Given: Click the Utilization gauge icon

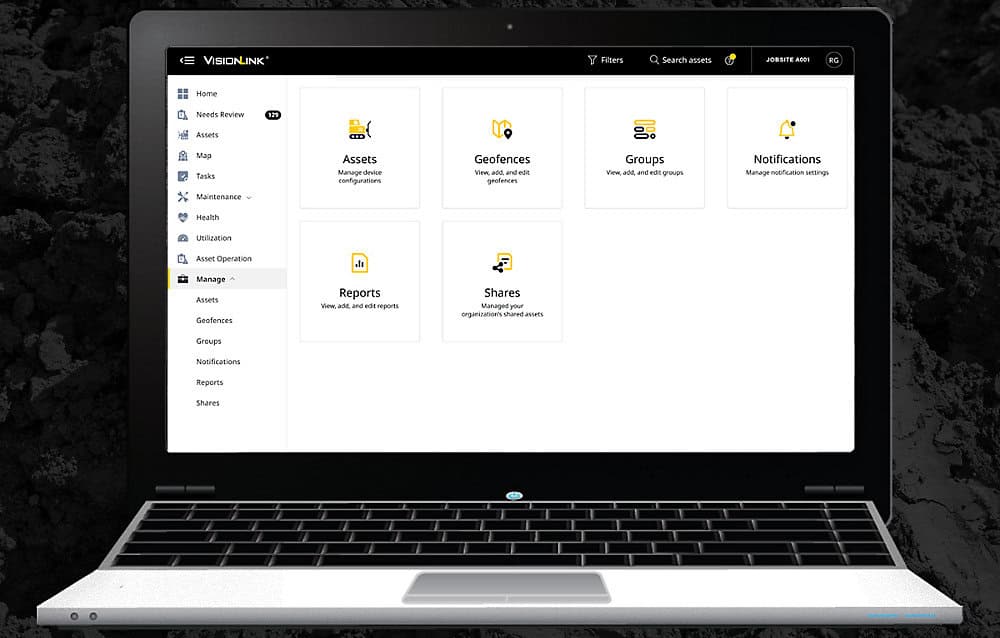Looking at the screenshot, I should point(183,238).
